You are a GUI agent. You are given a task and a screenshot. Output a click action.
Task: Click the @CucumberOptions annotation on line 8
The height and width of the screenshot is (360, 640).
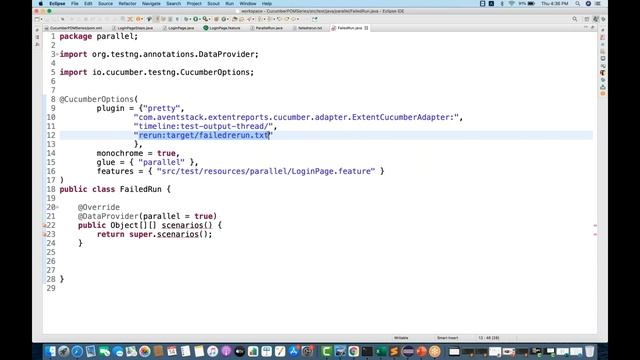[x=97, y=99]
